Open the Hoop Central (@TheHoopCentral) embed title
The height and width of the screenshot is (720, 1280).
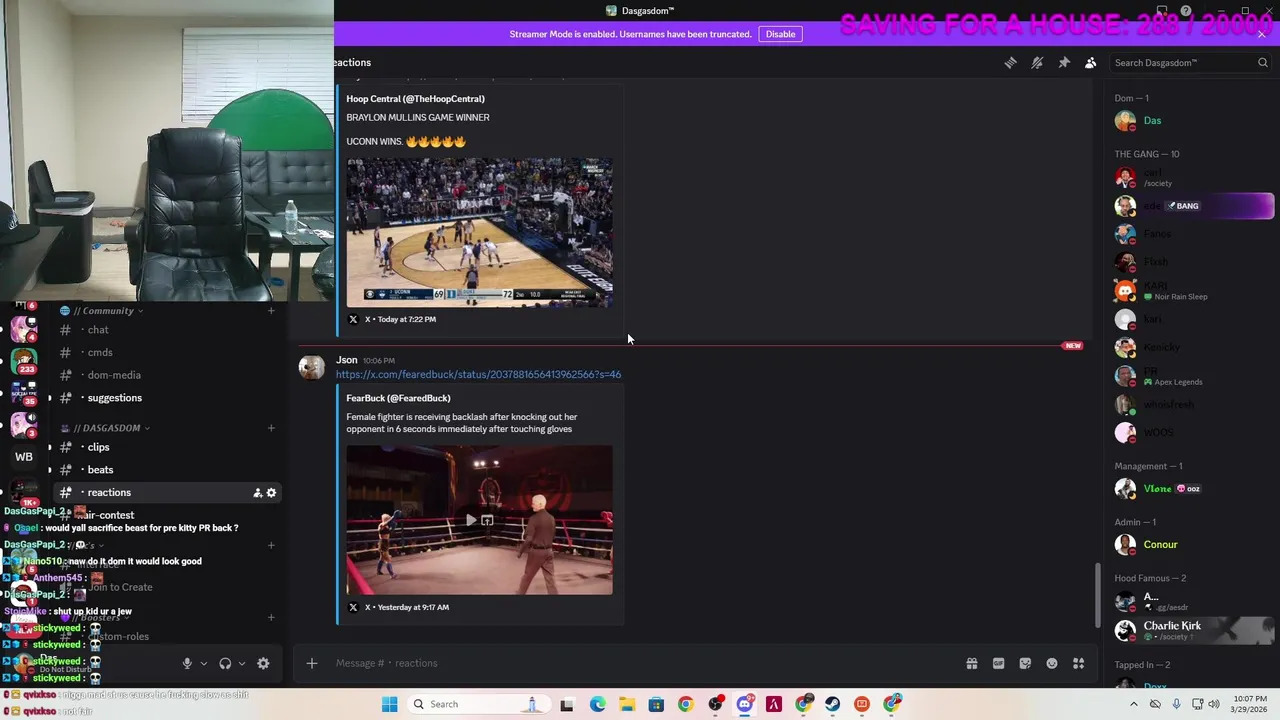point(415,99)
